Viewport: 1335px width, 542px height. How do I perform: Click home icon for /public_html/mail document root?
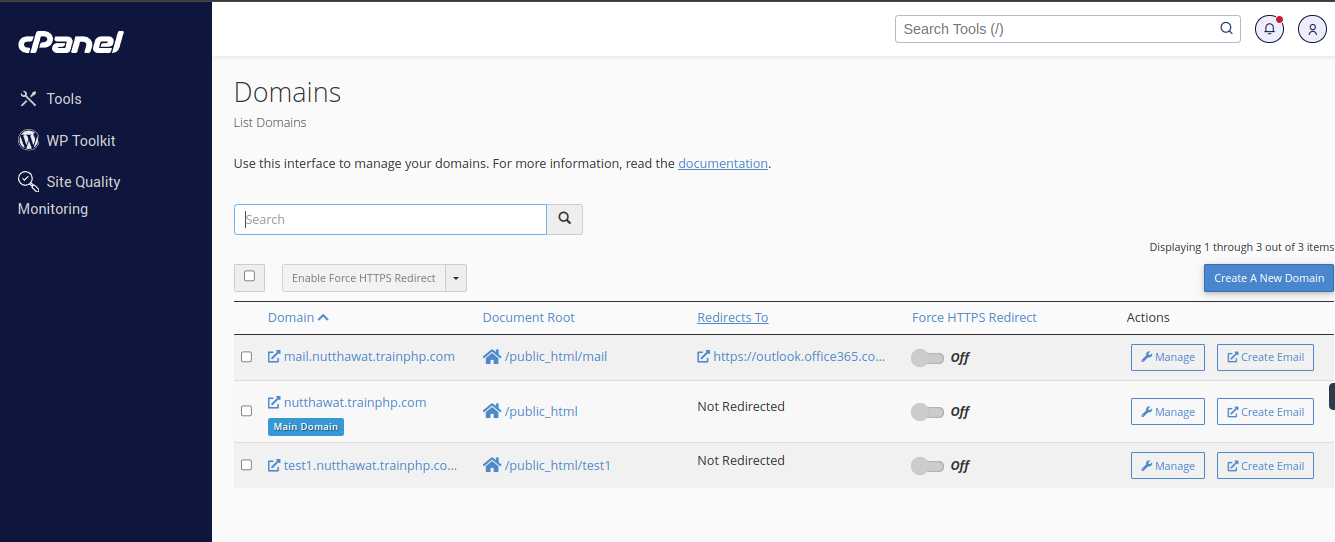[x=491, y=357]
